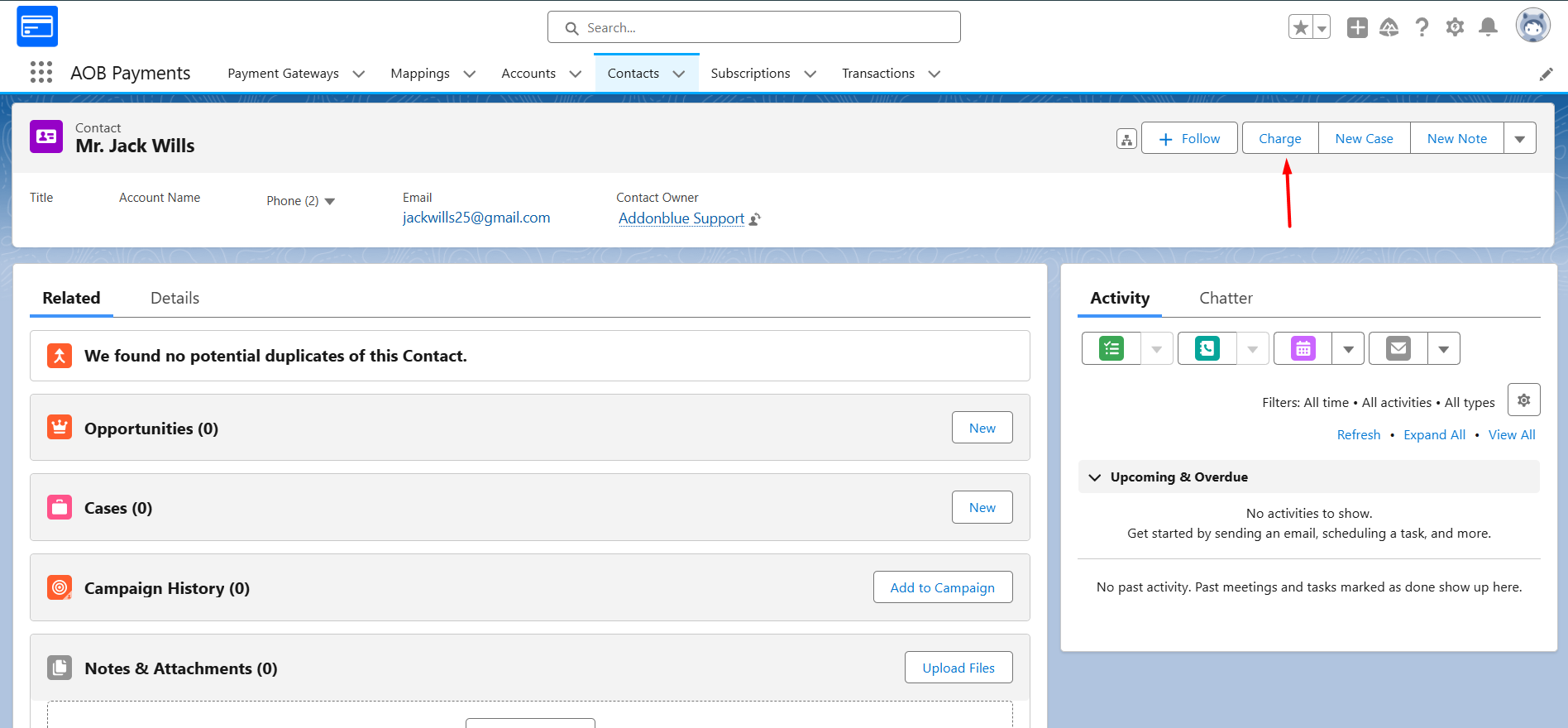Show more record actions dropdown
Viewport: 1568px width, 728px height.
1520,139
